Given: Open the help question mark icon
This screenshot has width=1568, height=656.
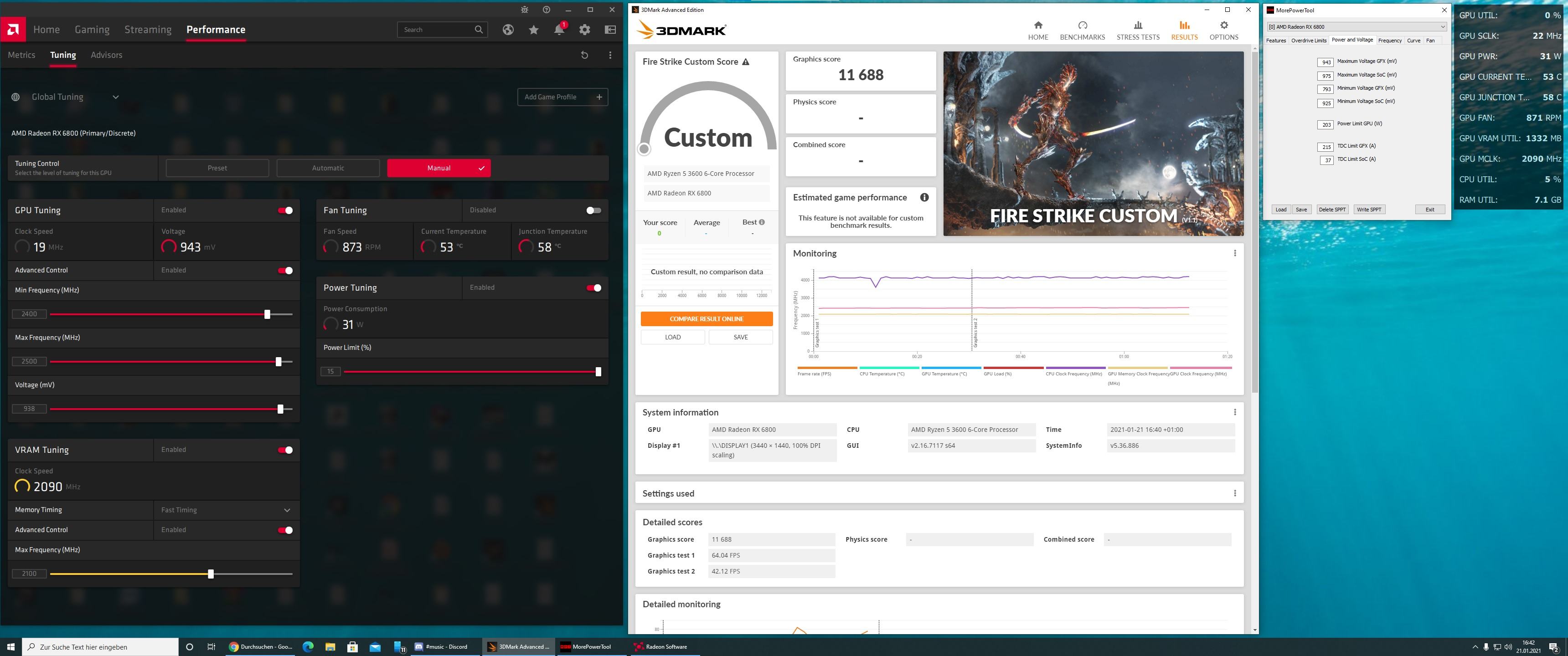Looking at the screenshot, I should point(546,10).
